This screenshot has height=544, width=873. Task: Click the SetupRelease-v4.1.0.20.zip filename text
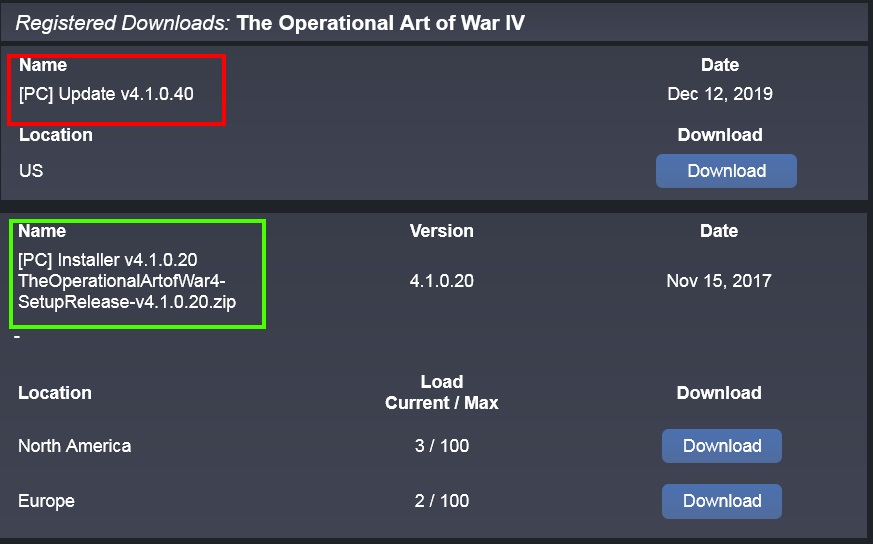pos(127,302)
